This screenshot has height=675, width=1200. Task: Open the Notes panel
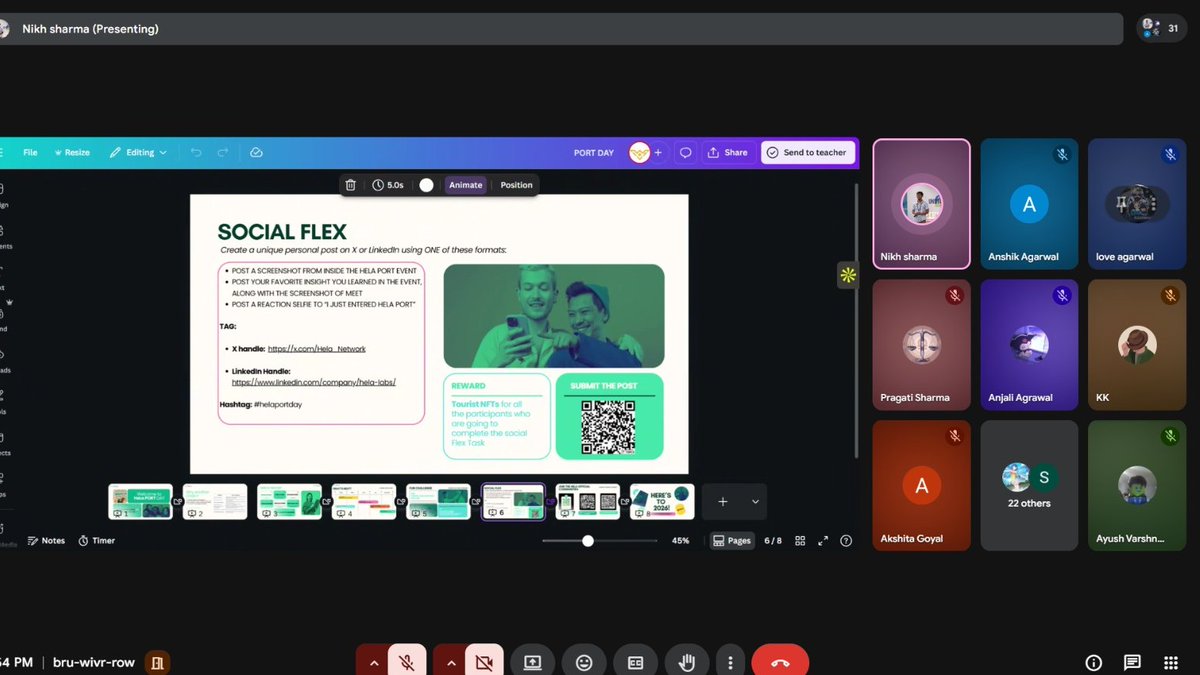click(x=46, y=540)
